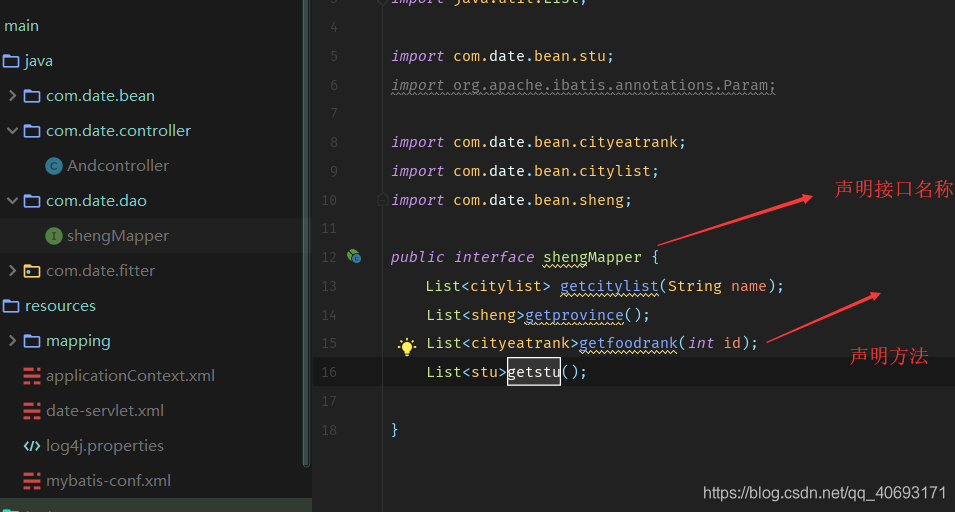Open mybatis-conf.xml
Image resolution: width=955 pixels, height=512 pixels.
click(x=108, y=480)
